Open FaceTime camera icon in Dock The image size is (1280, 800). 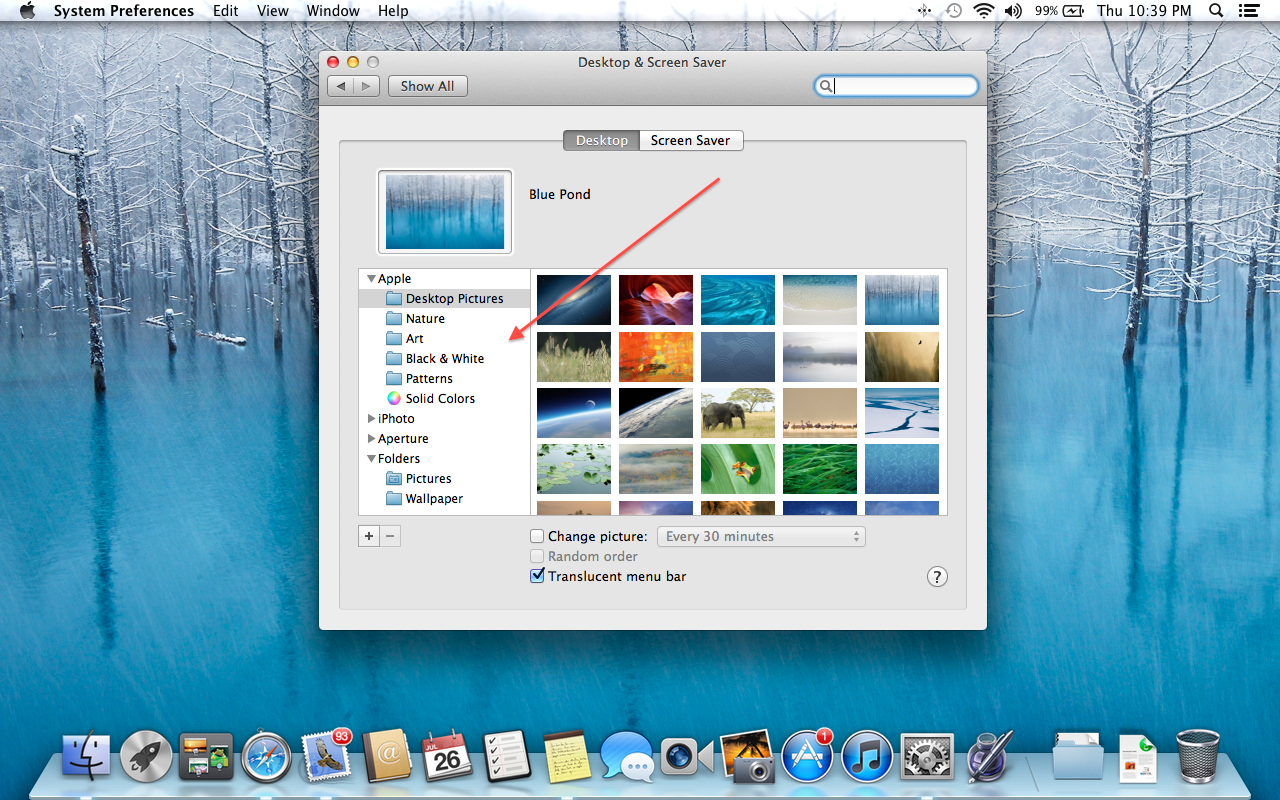pos(687,757)
